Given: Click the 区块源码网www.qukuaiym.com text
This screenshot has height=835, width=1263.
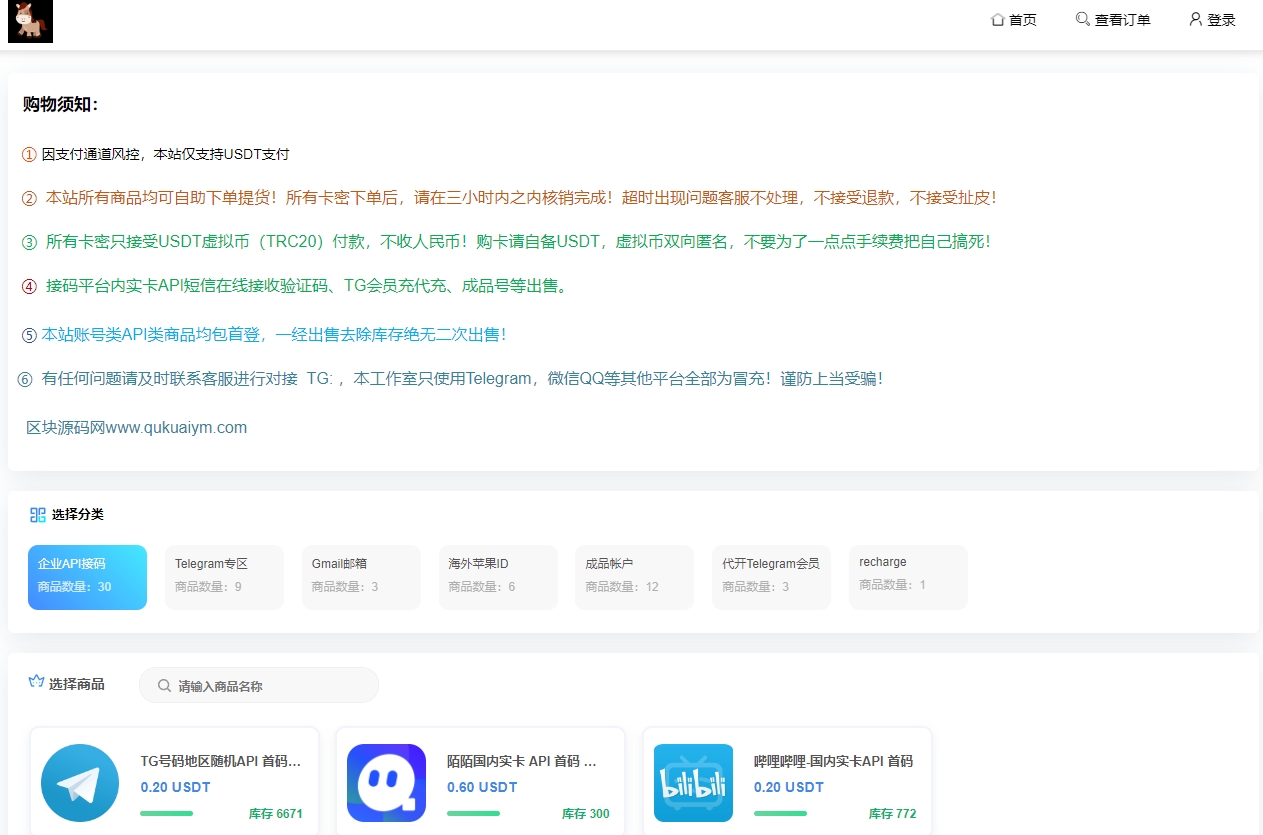Looking at the screenshot, I should point(136,427).
